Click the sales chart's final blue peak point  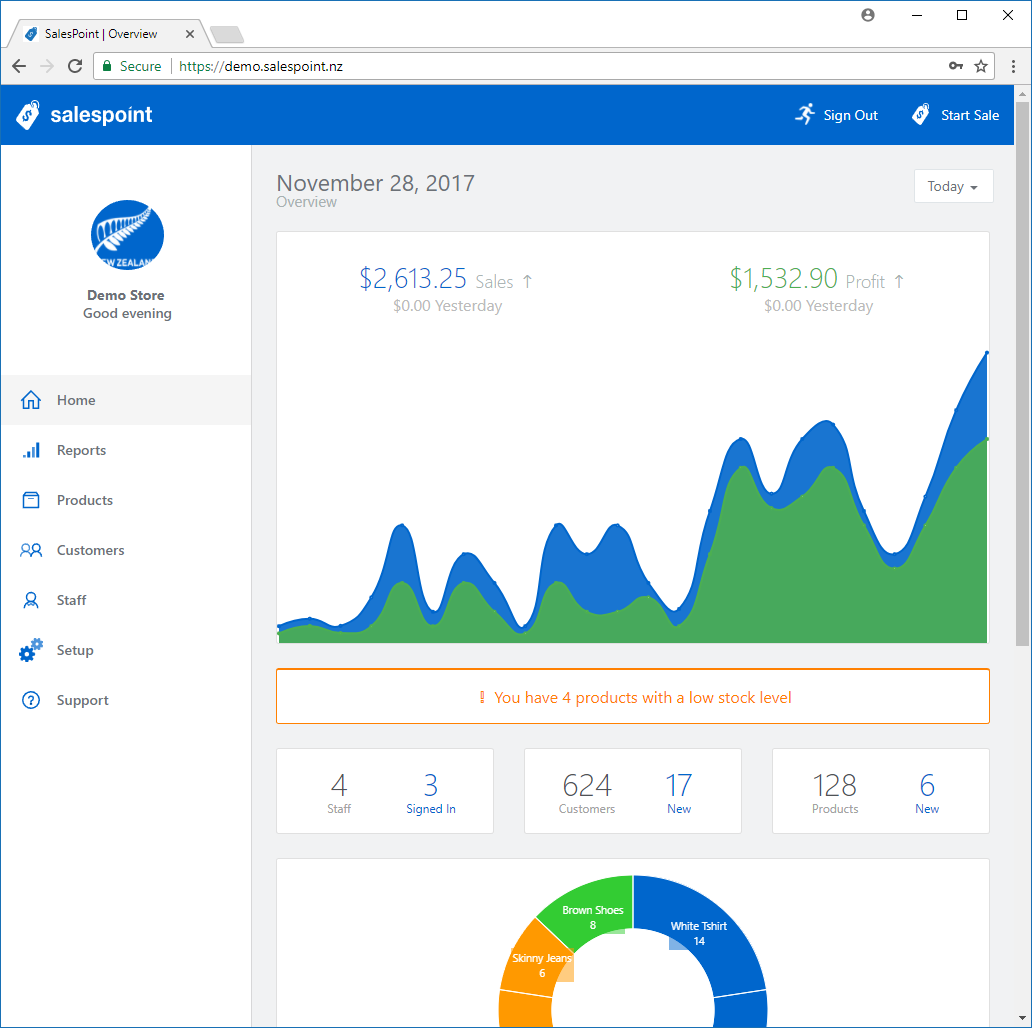[x=987, y=353]
